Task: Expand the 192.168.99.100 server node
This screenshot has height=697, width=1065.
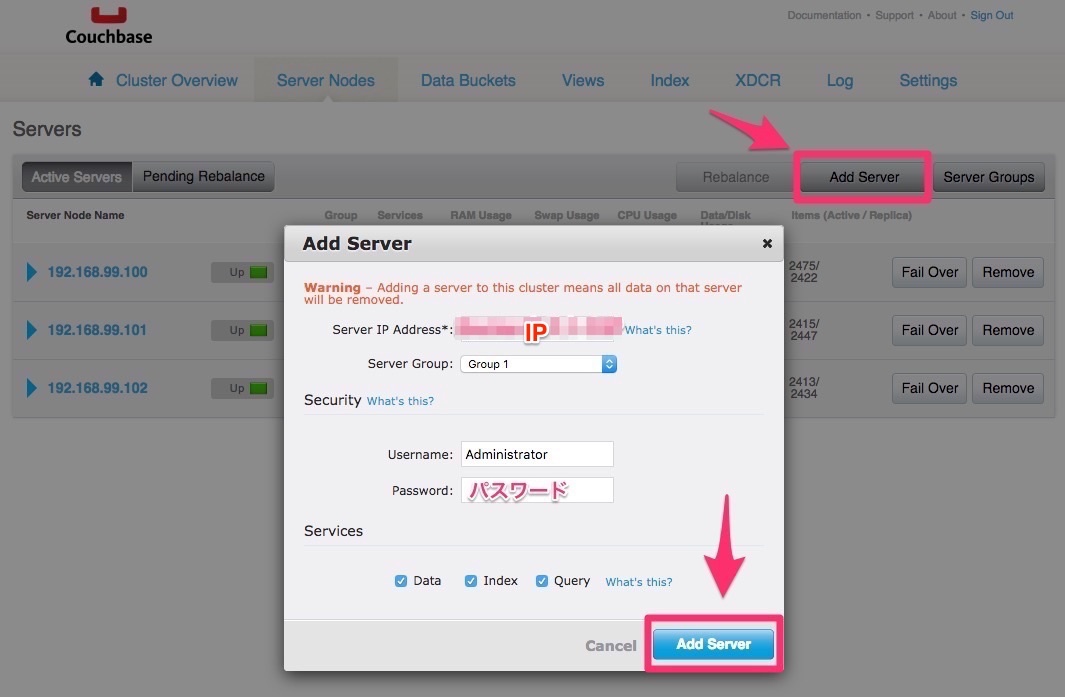Action: [x=32, y=272]
